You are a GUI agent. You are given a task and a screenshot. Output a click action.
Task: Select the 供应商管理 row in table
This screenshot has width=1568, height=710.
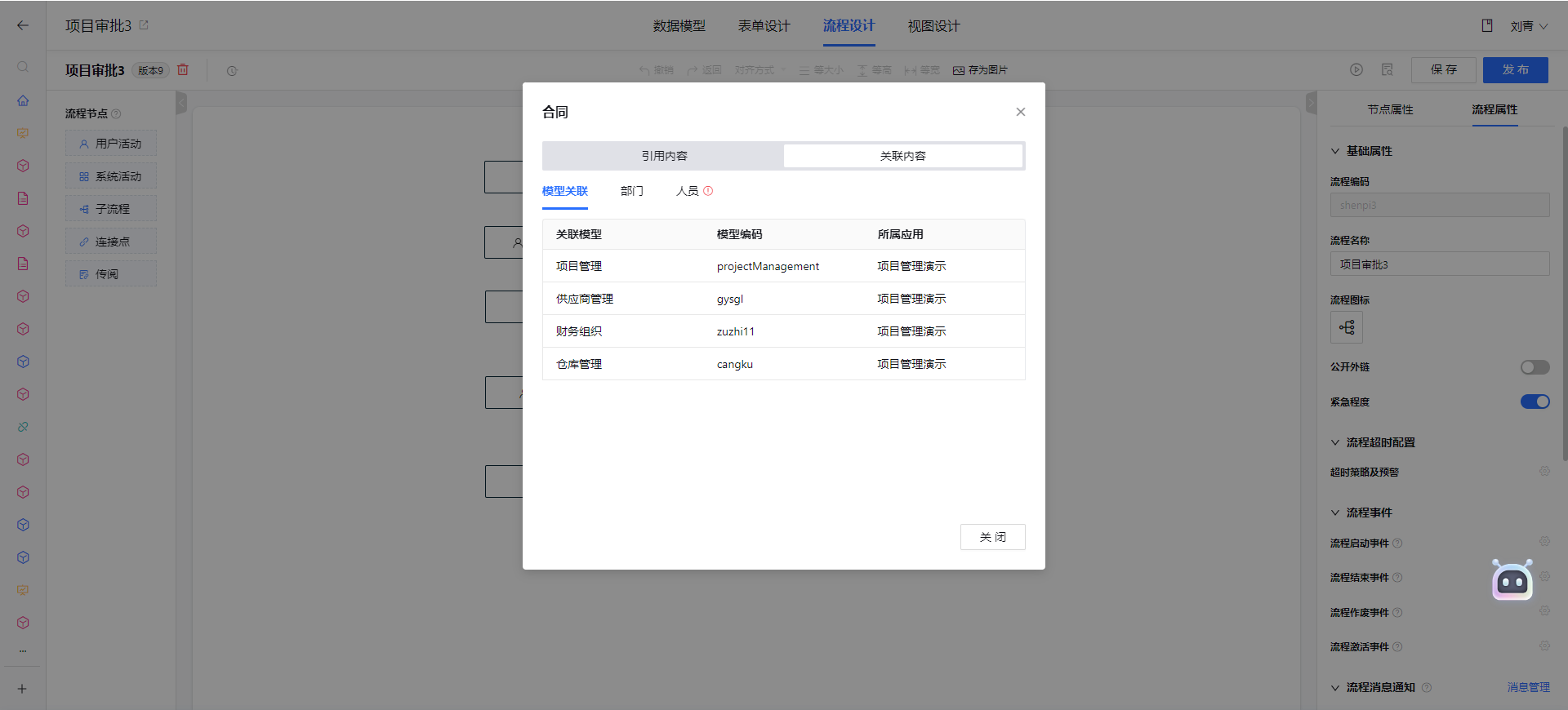(784, 299)
